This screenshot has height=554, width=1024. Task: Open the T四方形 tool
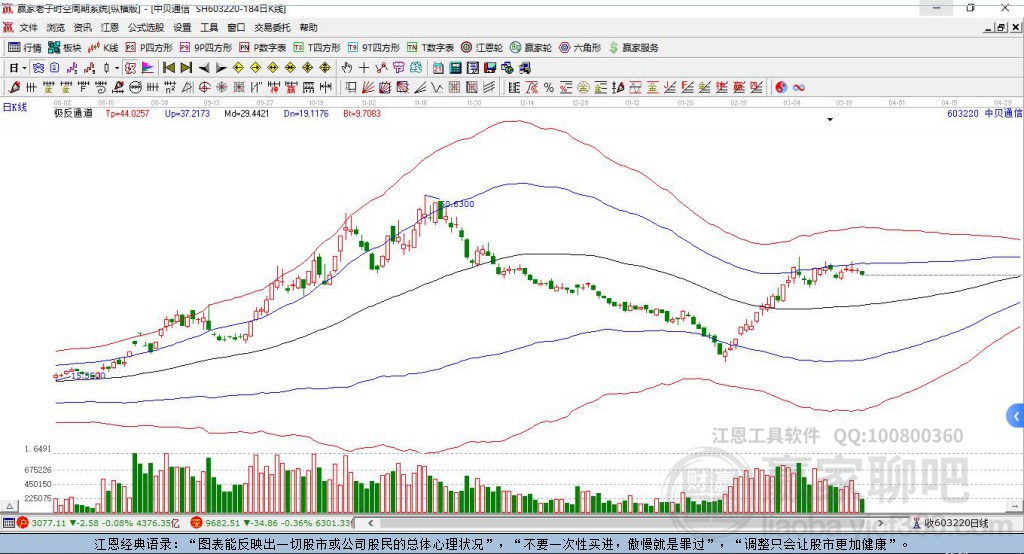click(x=317, y=48)
